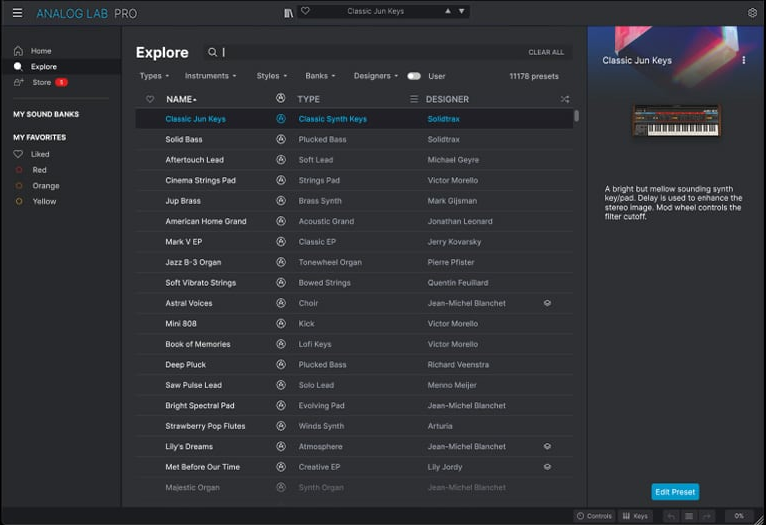Expand the Styles filter dropdown

click(272, 76)
